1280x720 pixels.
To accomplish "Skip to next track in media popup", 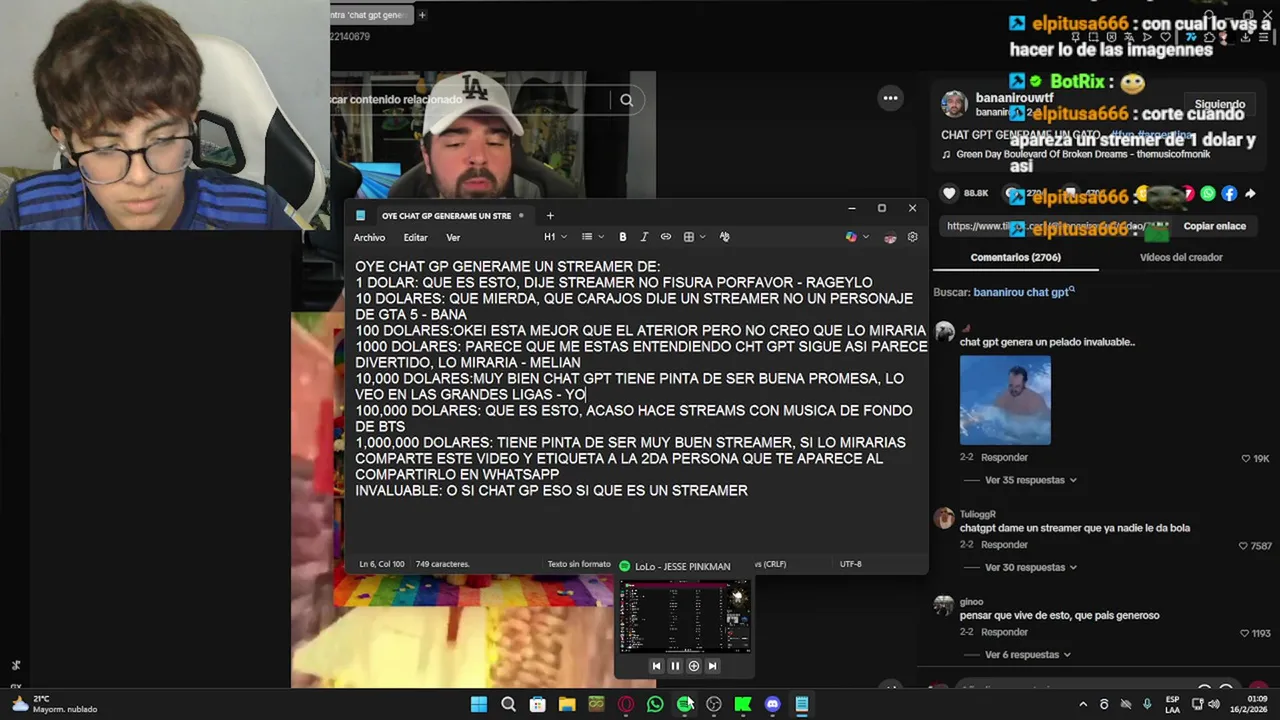I will pyautogui.click(x=712, y=666).
